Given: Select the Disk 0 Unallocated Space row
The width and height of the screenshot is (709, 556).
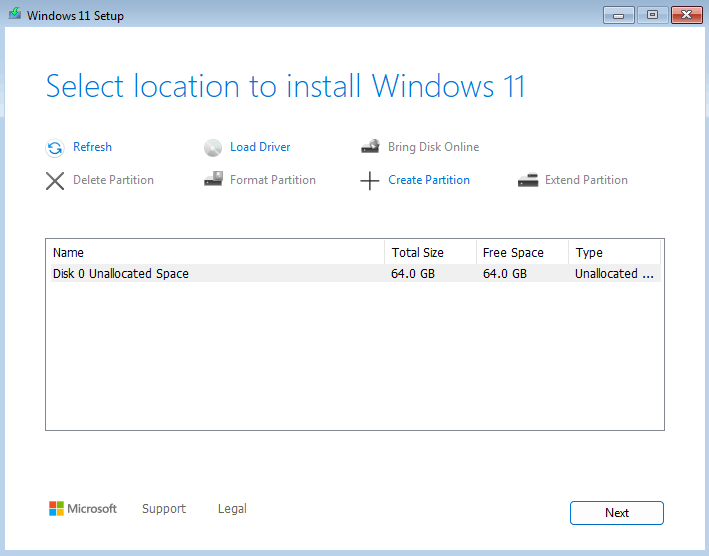Looking at the screenshot, I should [355, 273].
